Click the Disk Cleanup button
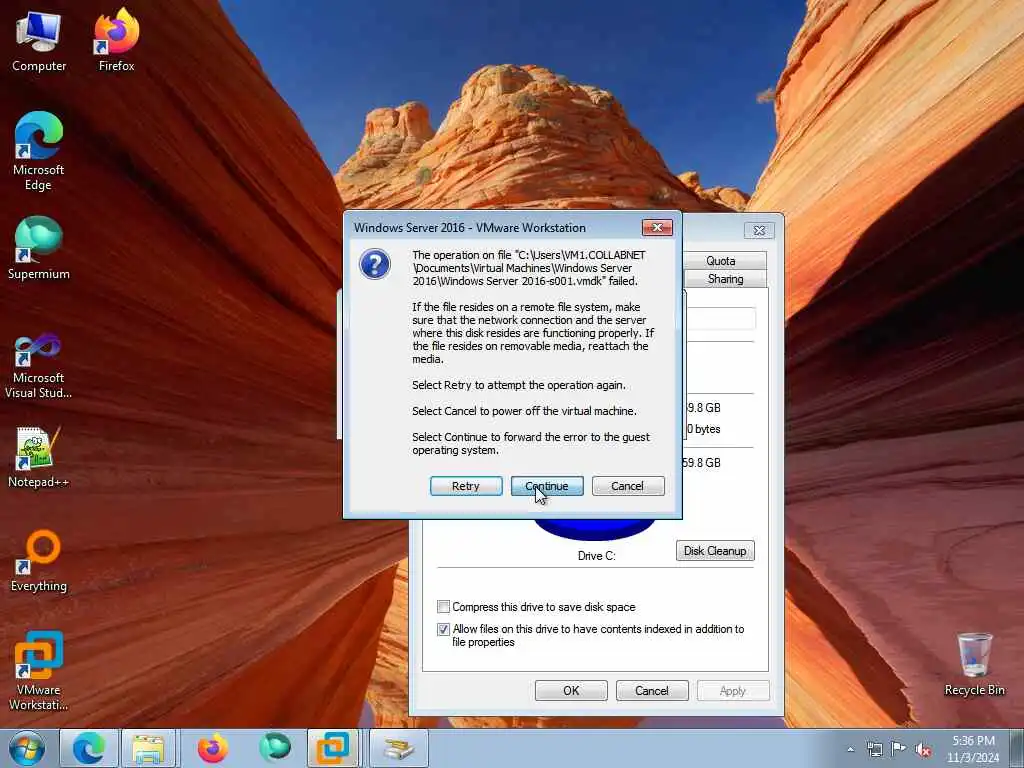Image resolution: width=1024 pixels, height=768 pixels. pos(715,551)
